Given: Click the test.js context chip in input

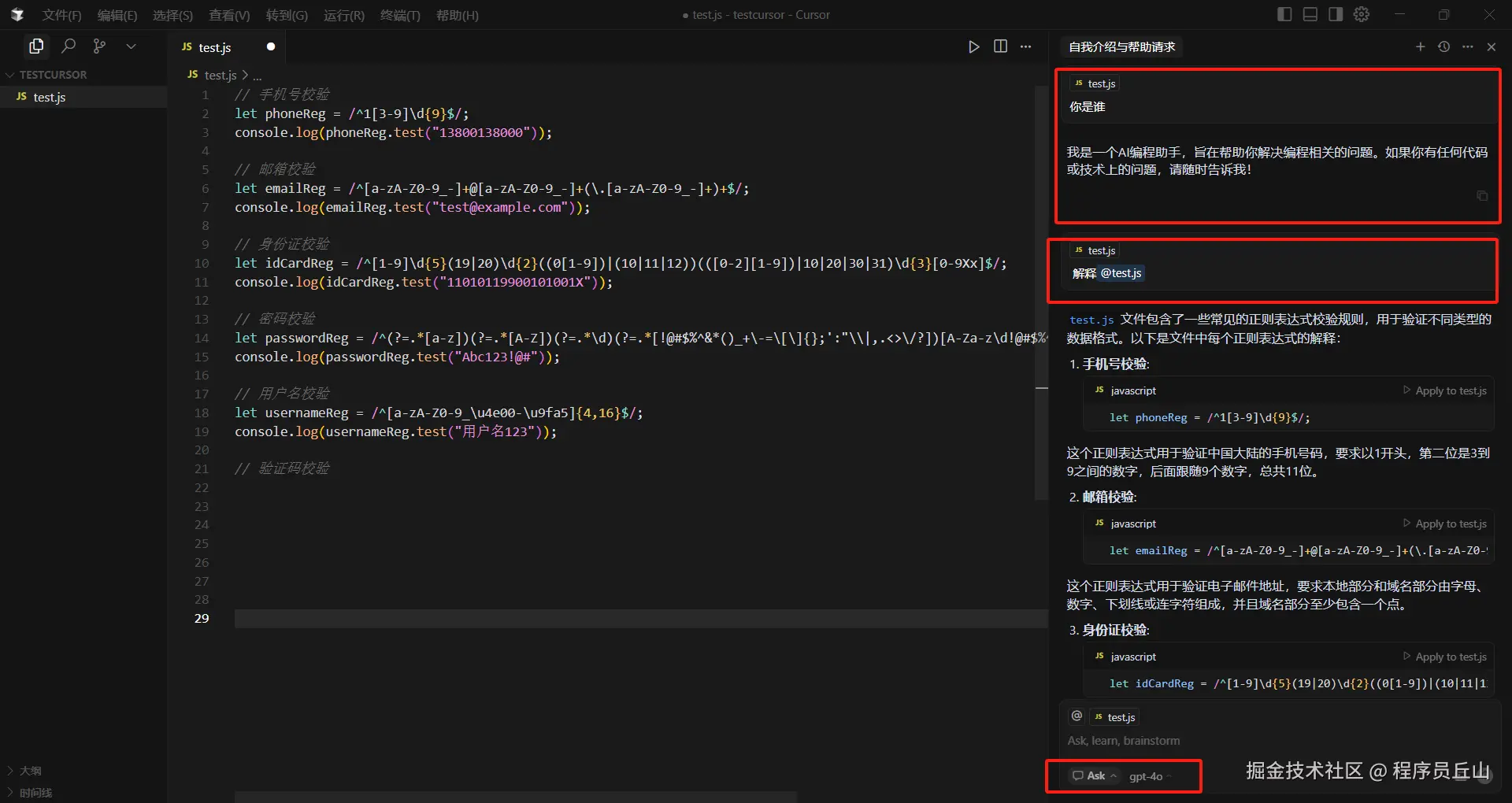Looking at the screenshot, I should 1115,717.
